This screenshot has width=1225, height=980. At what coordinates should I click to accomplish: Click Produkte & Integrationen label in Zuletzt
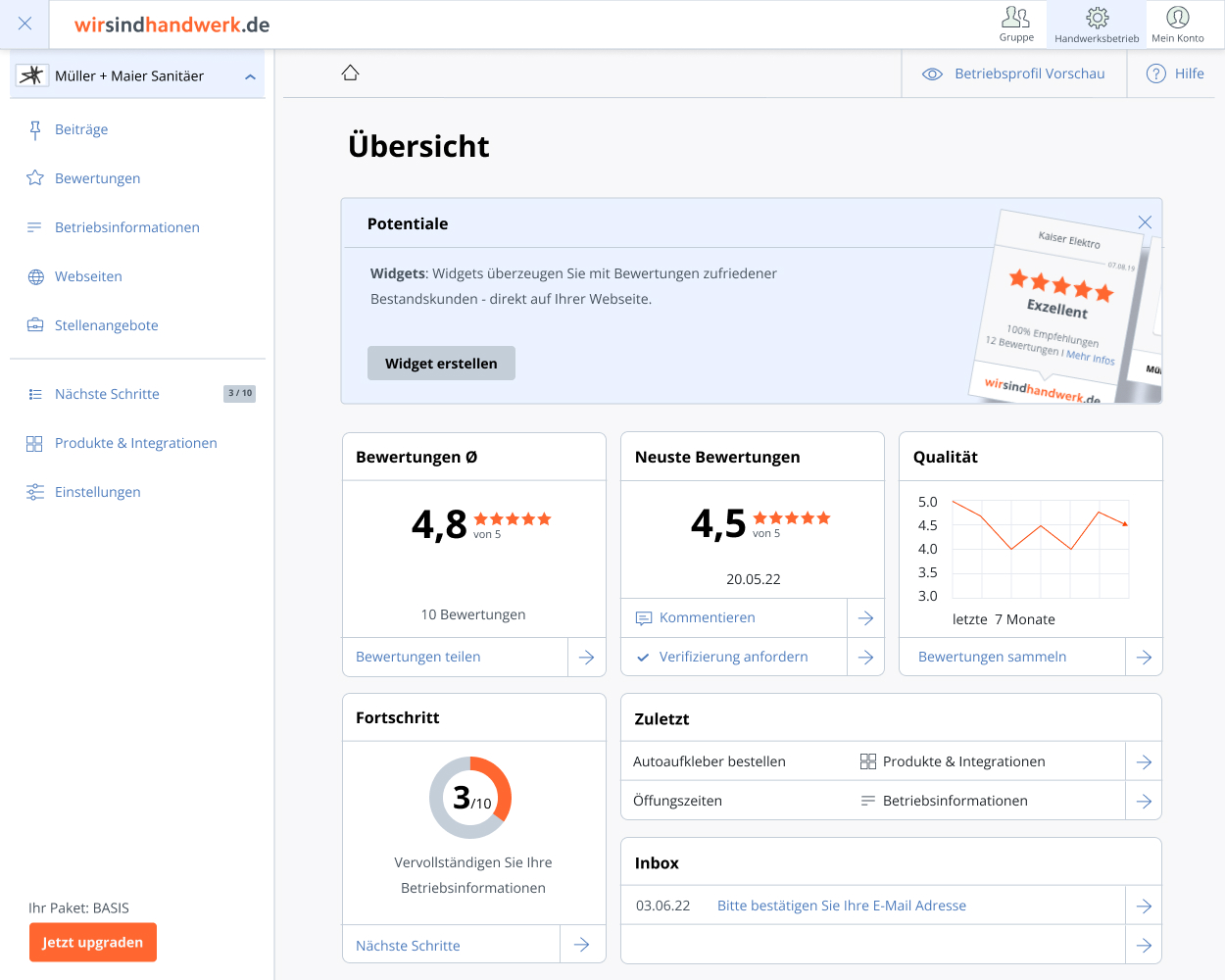pyautogui.click(x=964, y=761)
